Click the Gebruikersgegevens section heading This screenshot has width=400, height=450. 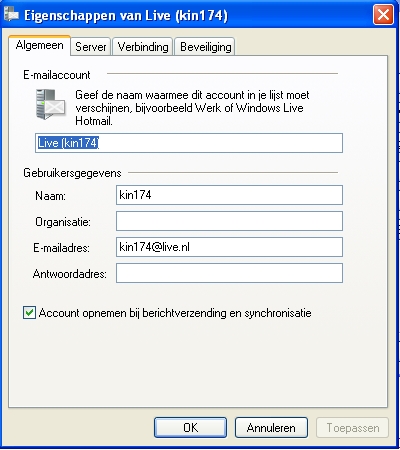(72, 173)
